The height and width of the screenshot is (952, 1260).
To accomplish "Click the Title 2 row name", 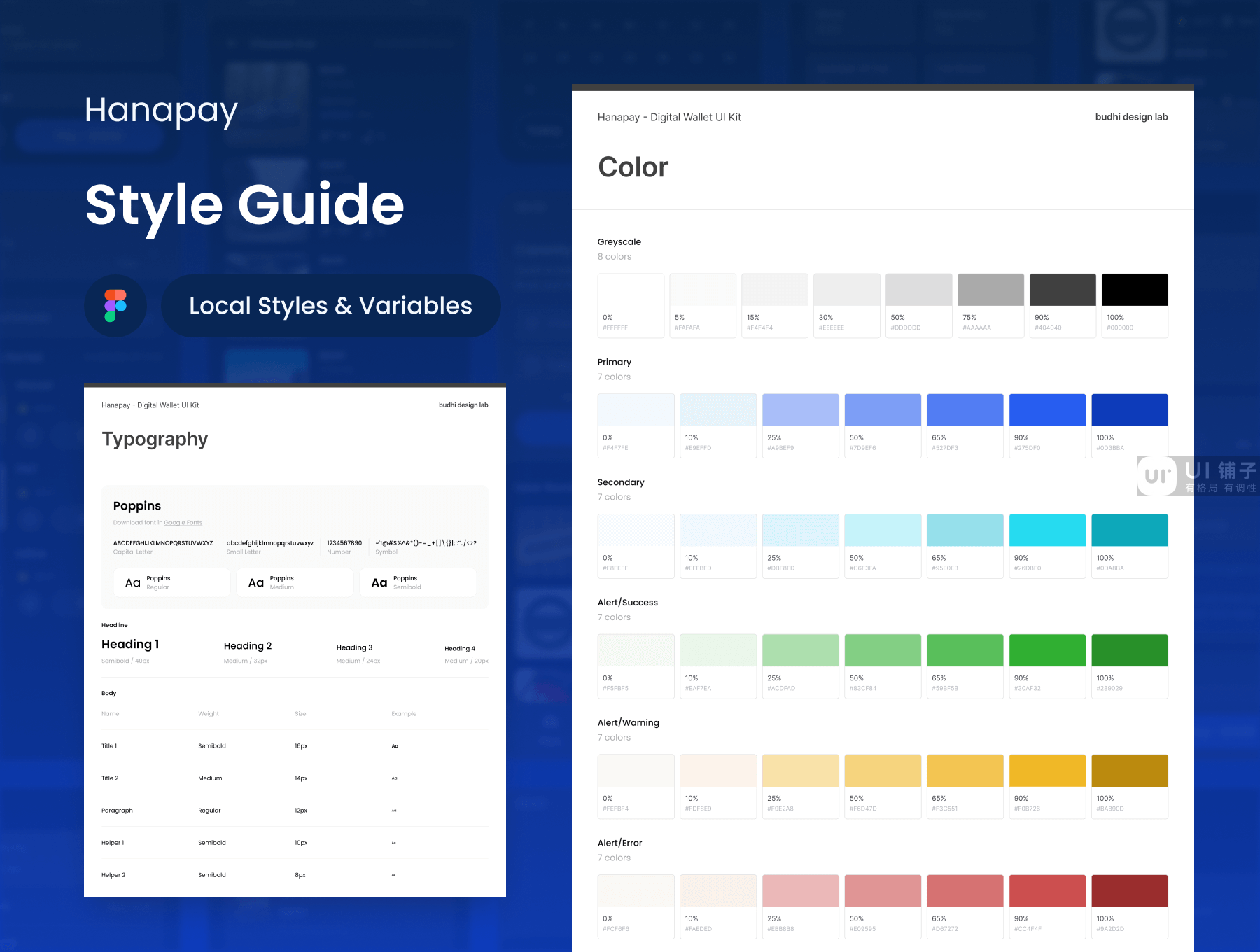I will point(110,778).
